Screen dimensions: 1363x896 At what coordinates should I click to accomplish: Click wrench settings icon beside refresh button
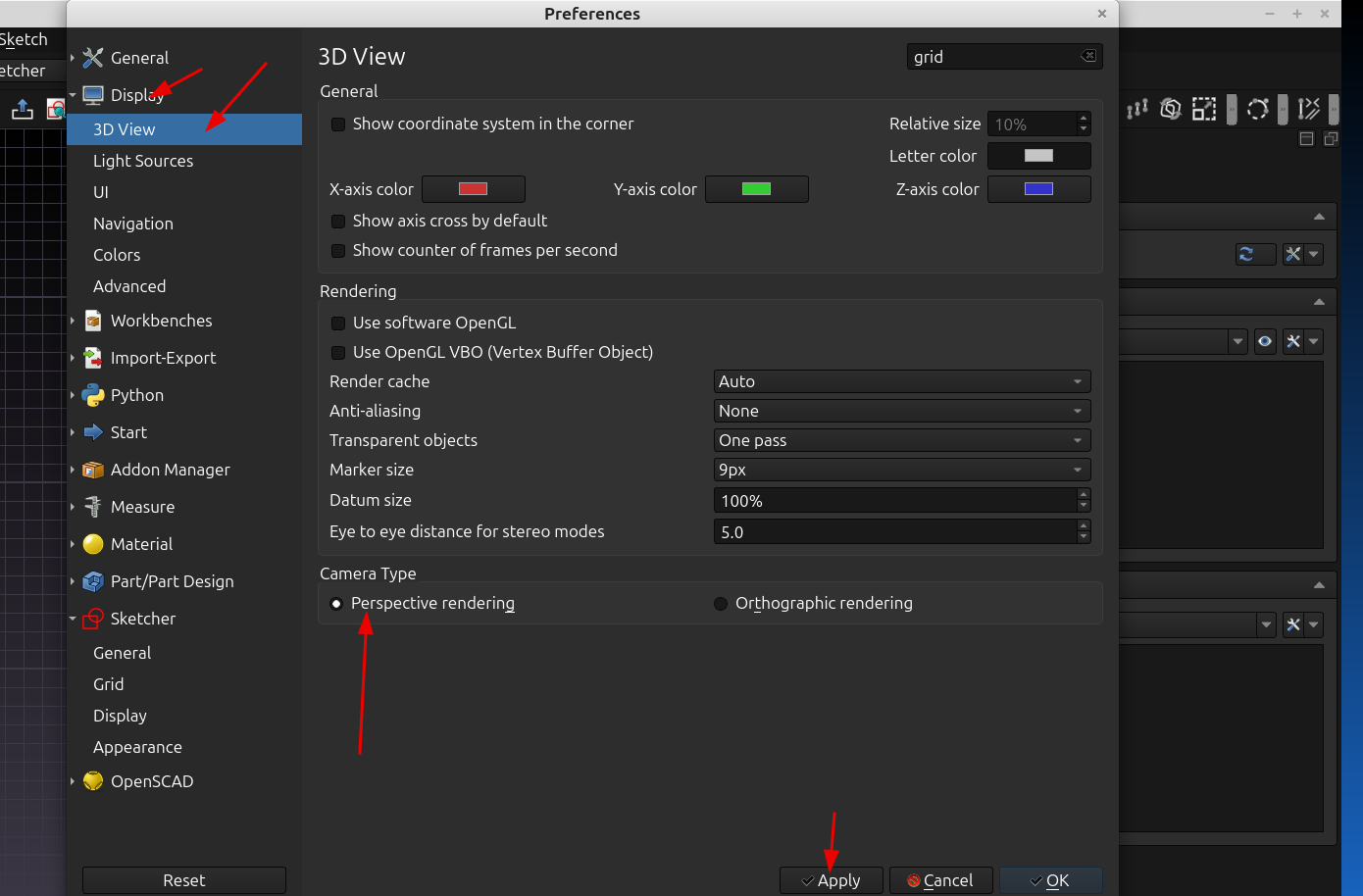pos(1293,254)
